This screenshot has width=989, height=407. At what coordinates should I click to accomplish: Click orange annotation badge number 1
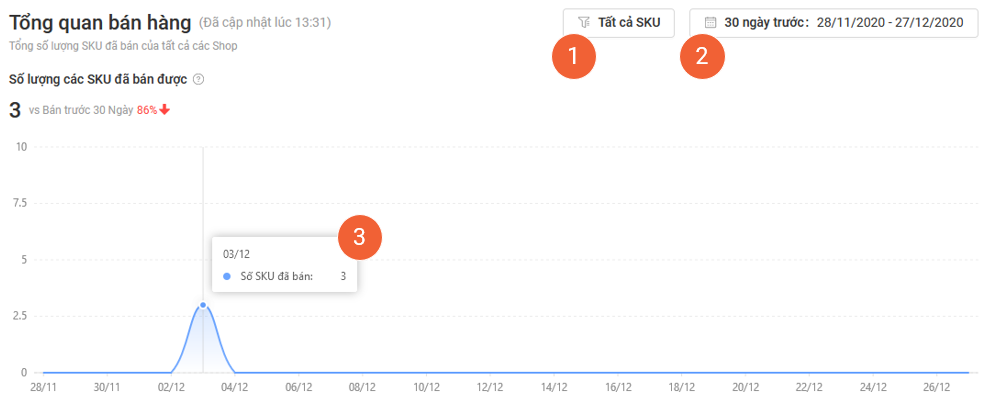(x=573, y=56)
